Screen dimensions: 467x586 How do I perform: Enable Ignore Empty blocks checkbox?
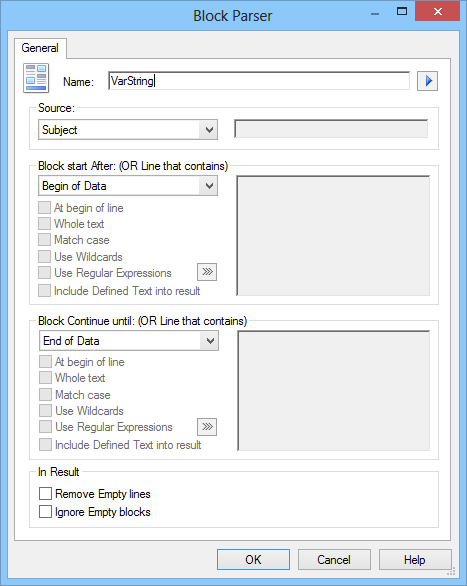click(45, 511)
